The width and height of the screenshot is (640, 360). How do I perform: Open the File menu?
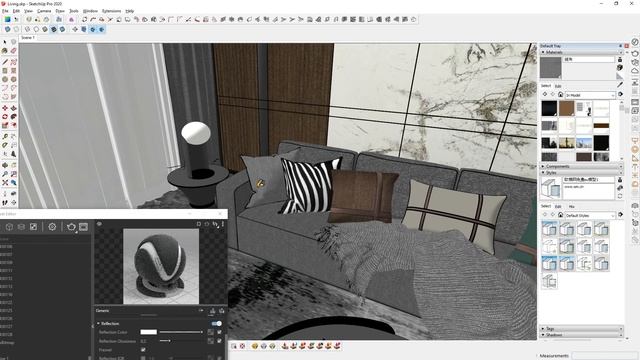click(x=5, y=11)
